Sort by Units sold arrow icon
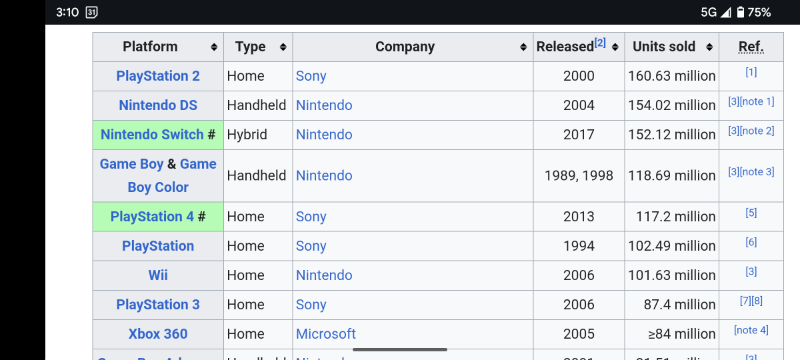 [x=709, y=47]
